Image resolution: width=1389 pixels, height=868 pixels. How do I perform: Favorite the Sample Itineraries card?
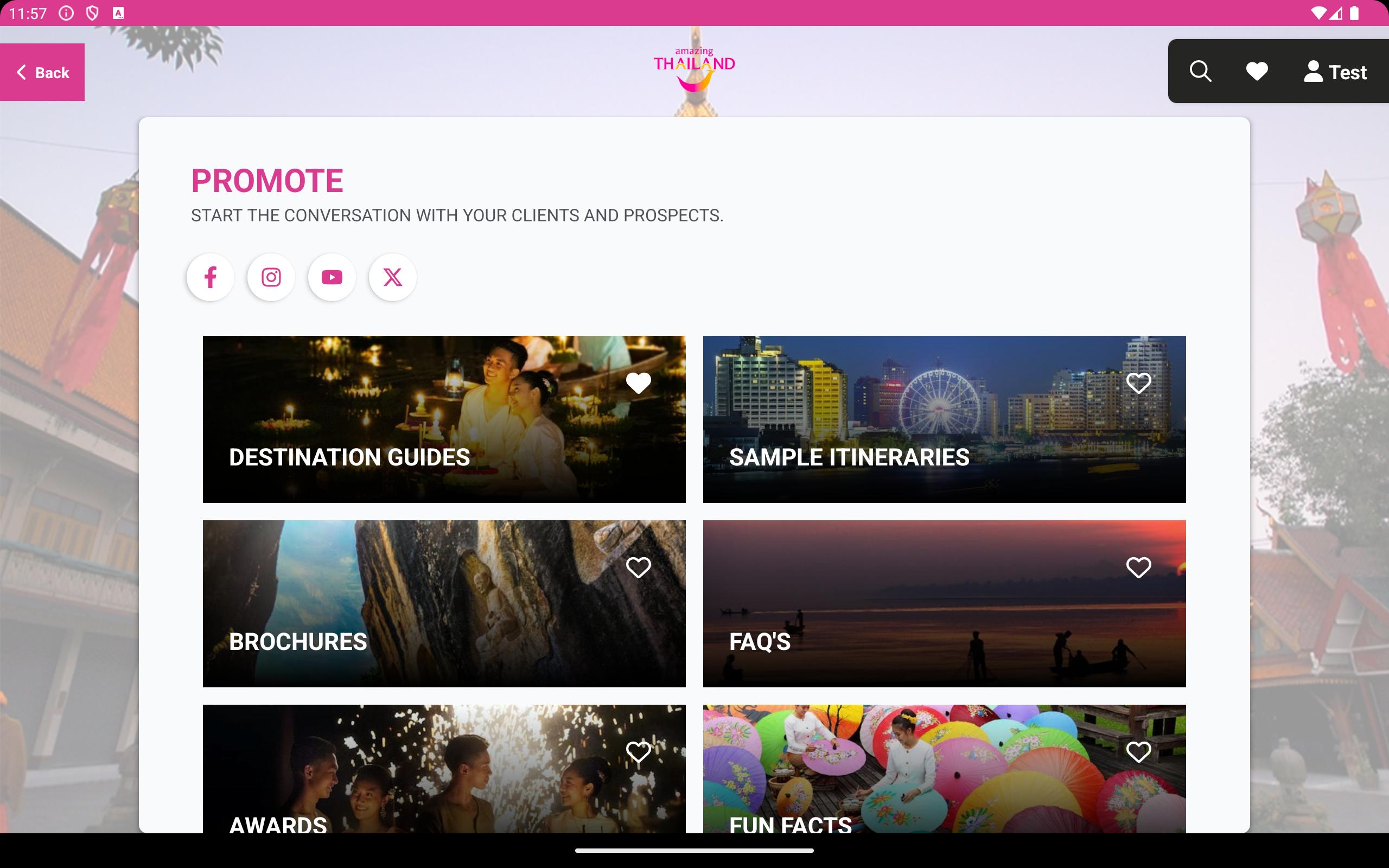[1139, 383]
